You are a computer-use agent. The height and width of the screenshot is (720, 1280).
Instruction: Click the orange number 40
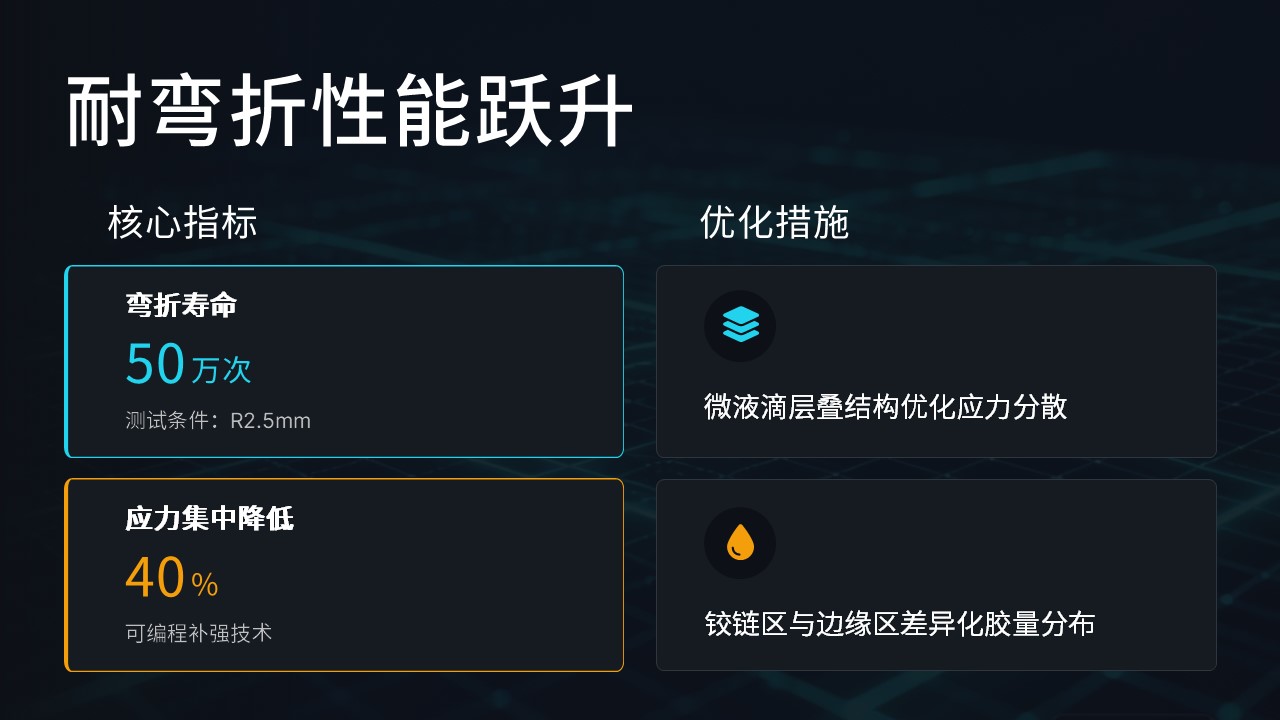tap(155, 578)
